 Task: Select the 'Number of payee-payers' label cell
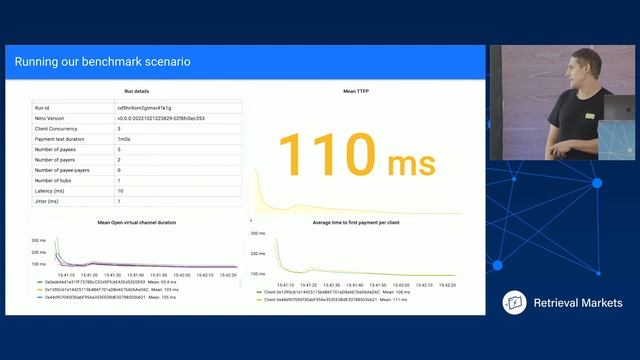[73, 170]
